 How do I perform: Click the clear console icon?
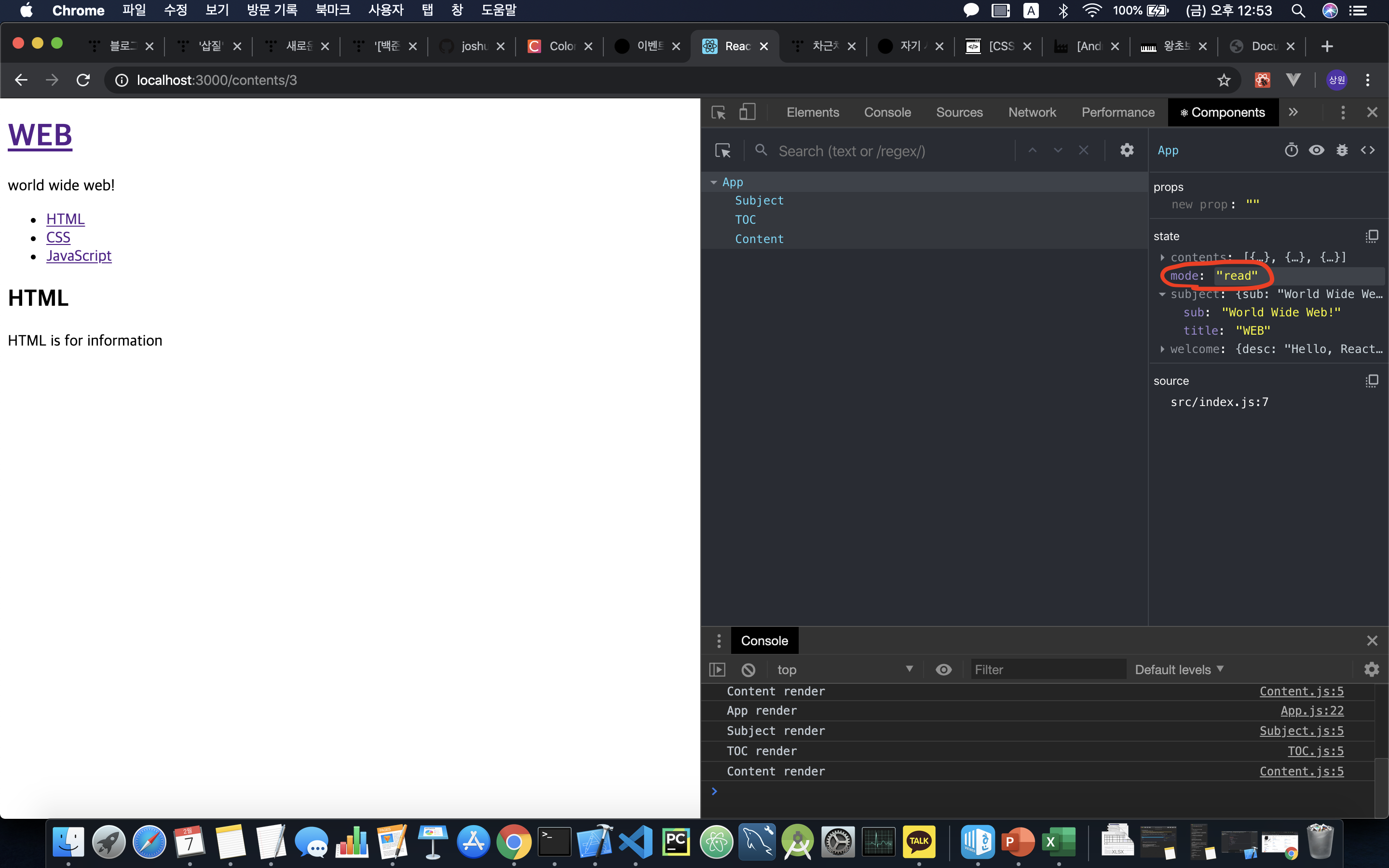[749, 670]
